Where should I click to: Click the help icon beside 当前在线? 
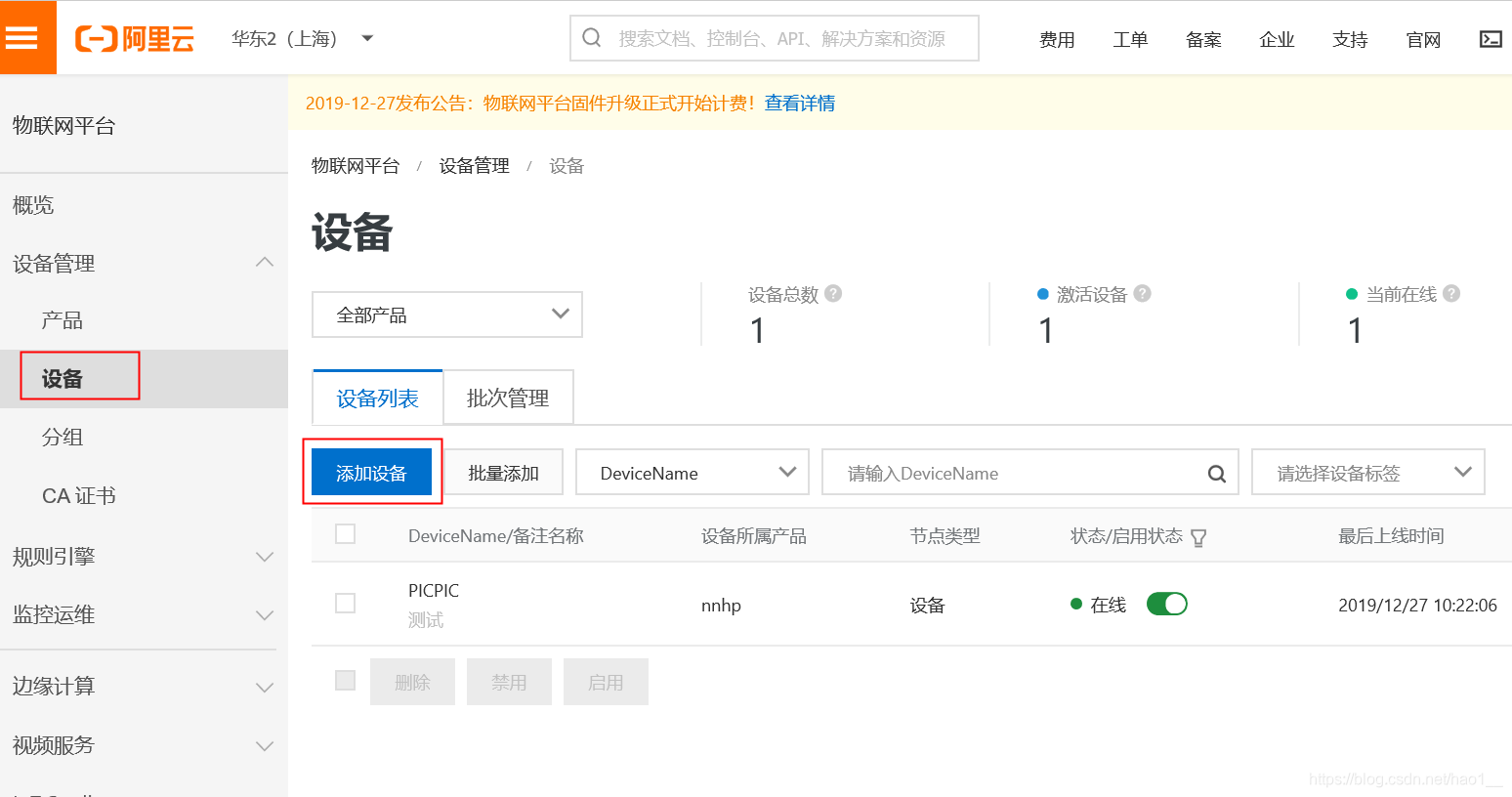click(1451, 293)
